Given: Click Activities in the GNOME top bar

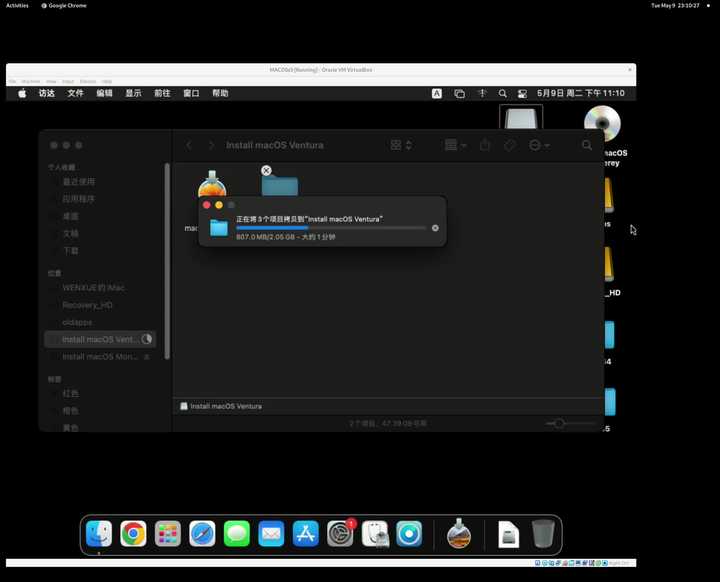Looking at the screenshot, I should 17,6.
